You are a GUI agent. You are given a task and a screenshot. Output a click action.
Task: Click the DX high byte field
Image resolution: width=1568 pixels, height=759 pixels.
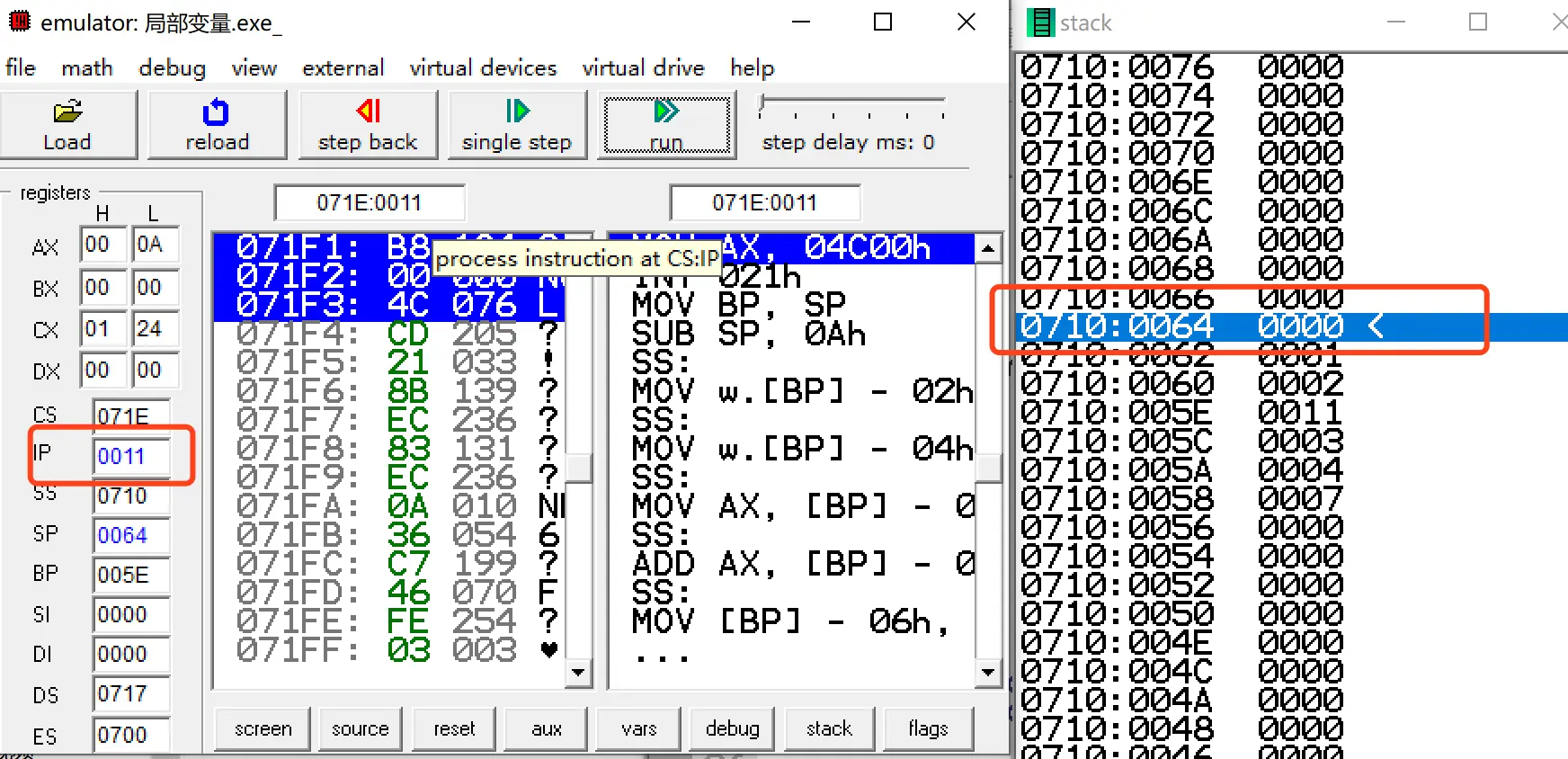pos(102,371)
